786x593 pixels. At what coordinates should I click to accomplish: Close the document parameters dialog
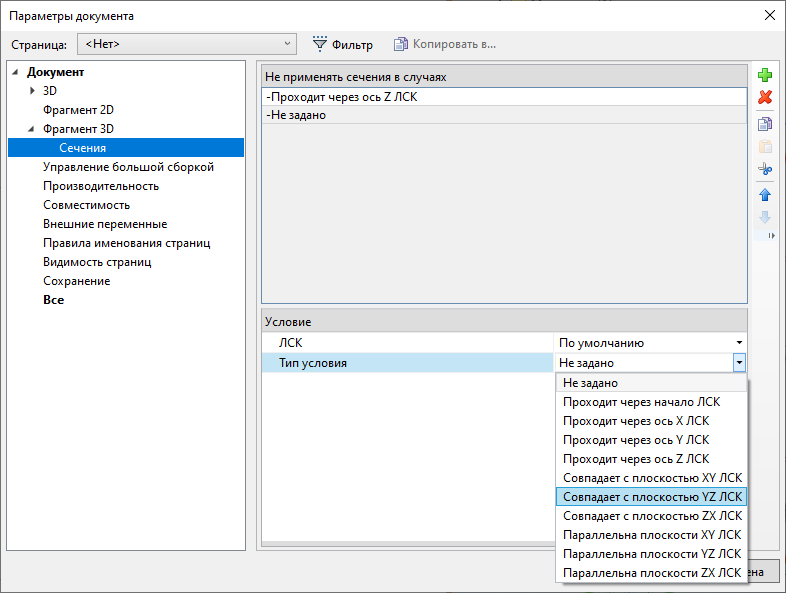pyautogui.click(x=769, y=15)
